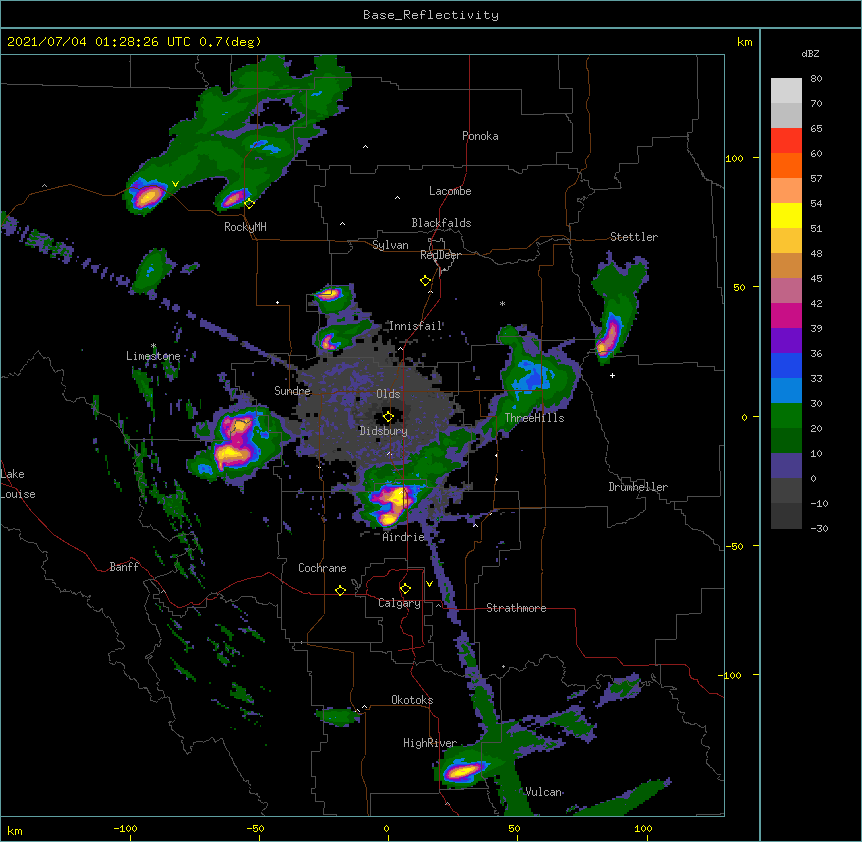The height and width of the screenshot is (842, 862).
Task: Click the HighRiver label
Action: [x=430, y=743]
